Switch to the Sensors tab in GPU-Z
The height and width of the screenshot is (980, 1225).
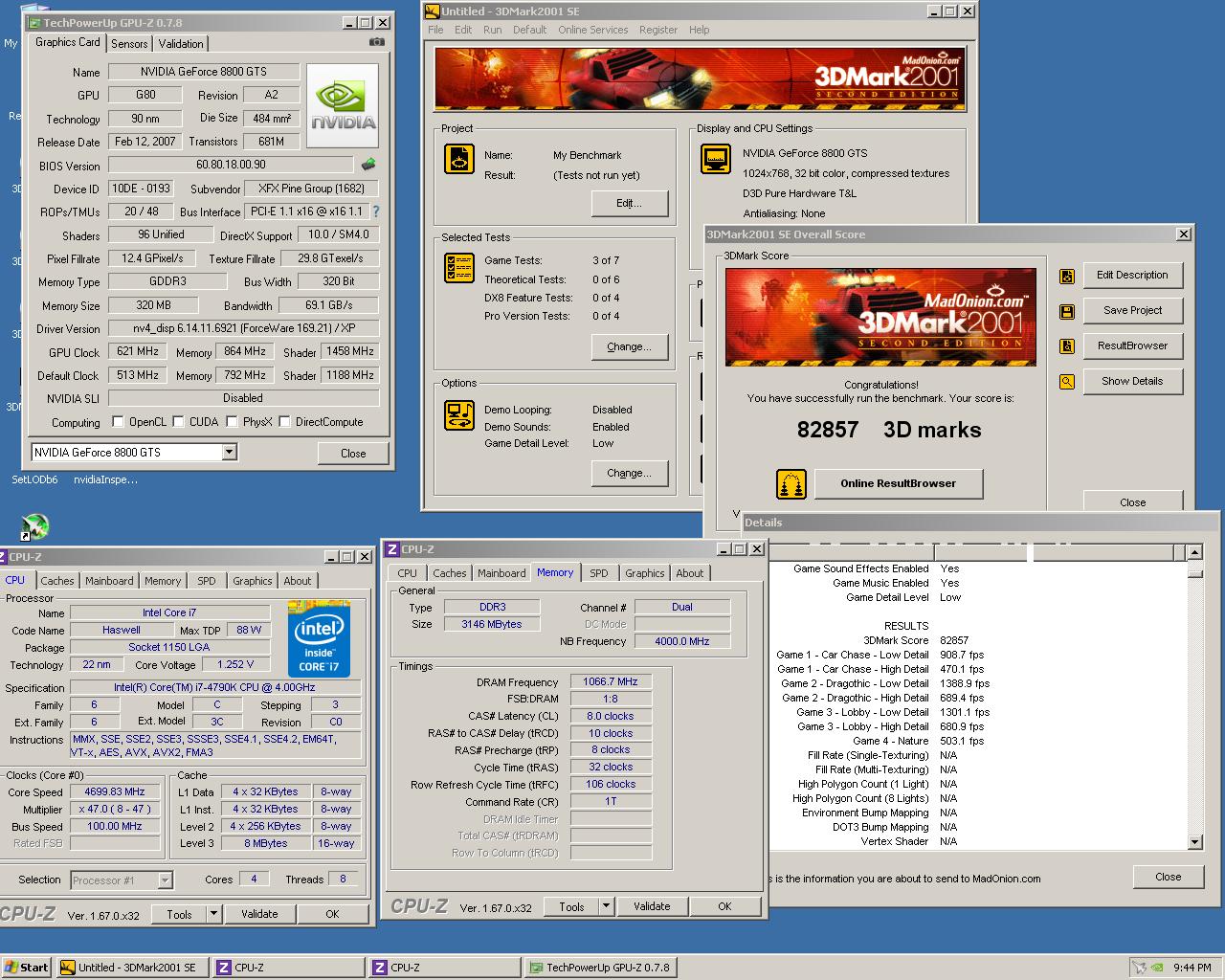point(129,44)
